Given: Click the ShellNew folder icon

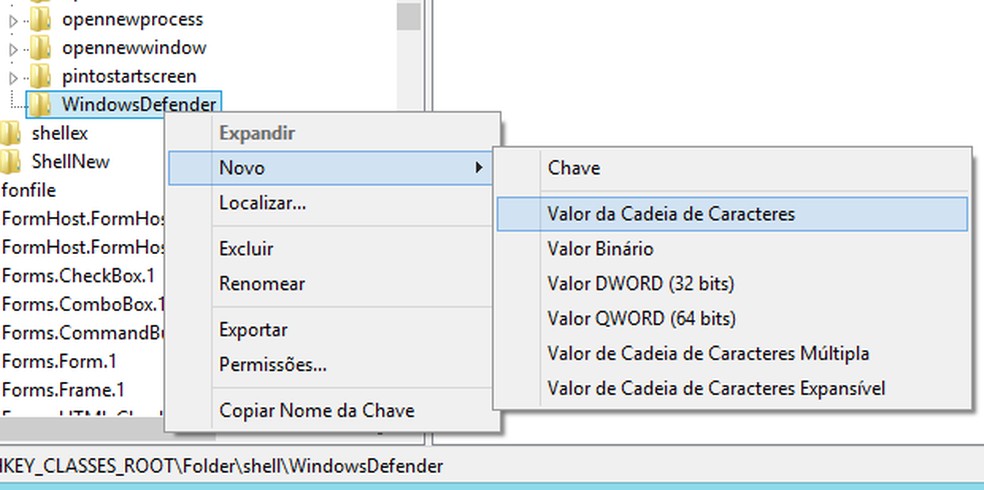Looking at the screenshot, I should (x=10, y=161).
